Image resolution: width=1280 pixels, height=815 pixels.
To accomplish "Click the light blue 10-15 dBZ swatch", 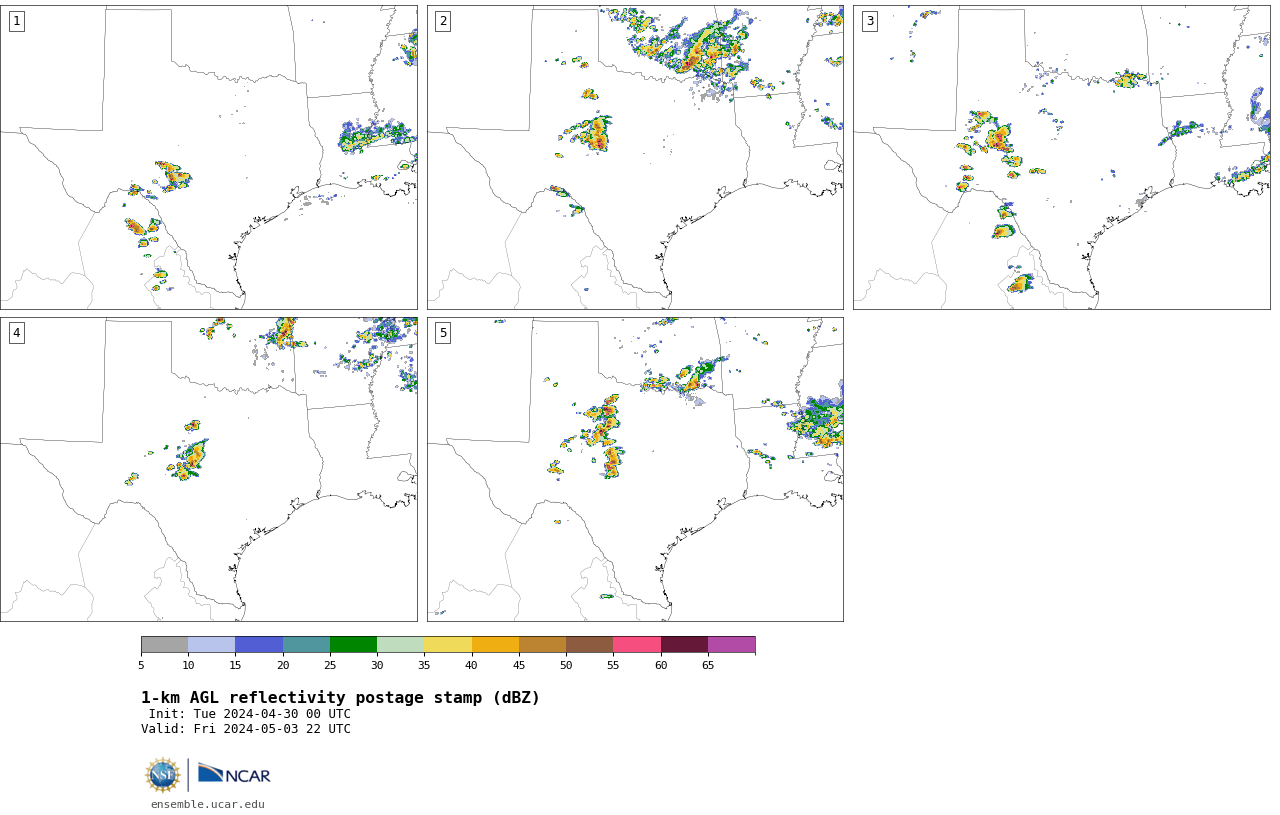I will (212, 645).
